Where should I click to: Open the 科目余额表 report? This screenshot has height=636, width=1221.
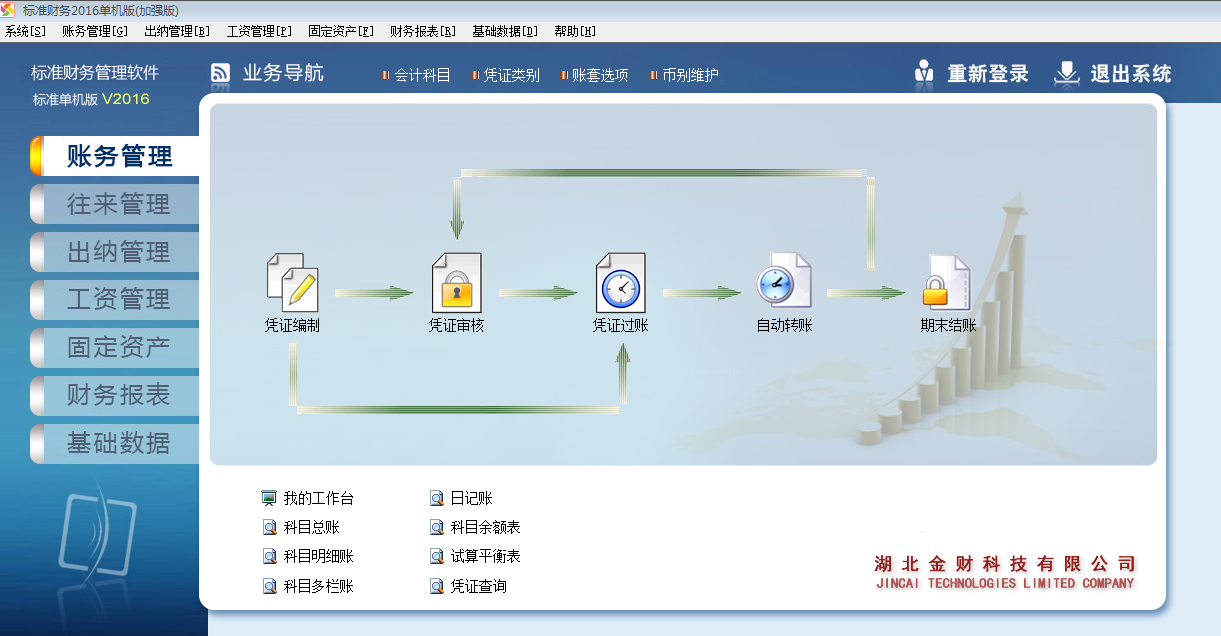click(485, 527)
